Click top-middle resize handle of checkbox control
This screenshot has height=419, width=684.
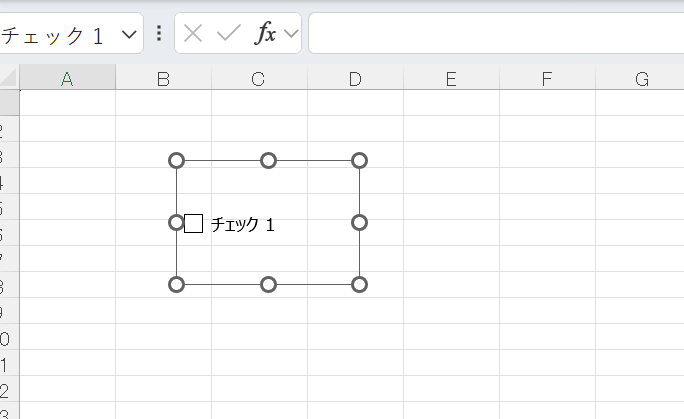(x=268, y=160)
